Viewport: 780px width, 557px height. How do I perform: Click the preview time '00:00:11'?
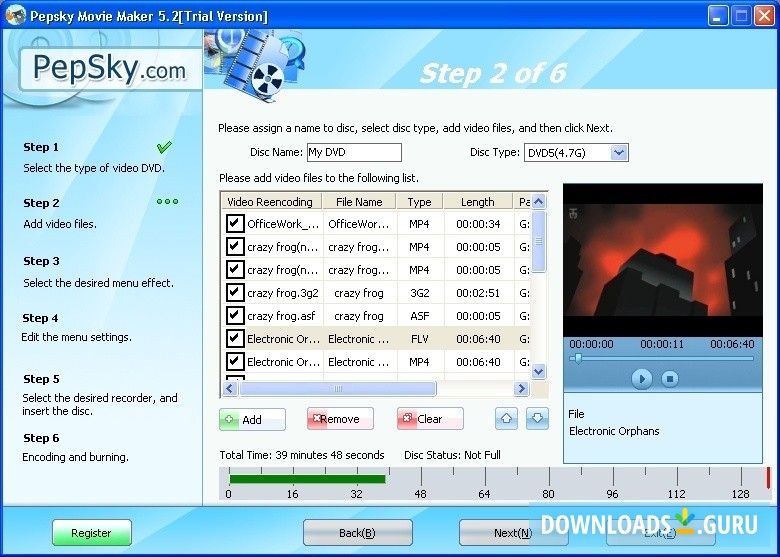pyautogui.click(x=662, y=344)
